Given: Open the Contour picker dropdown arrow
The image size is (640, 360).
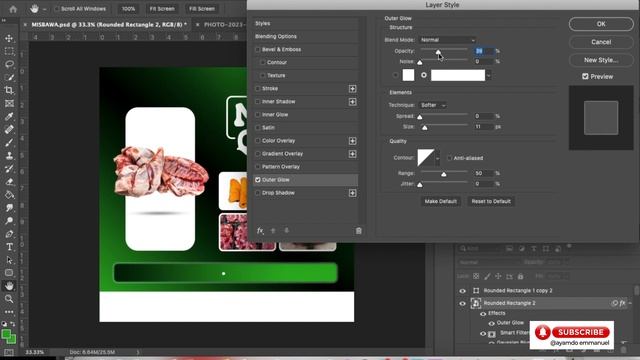Looking at the screenshot, I should pyautogui.click(x=438, y=158).
